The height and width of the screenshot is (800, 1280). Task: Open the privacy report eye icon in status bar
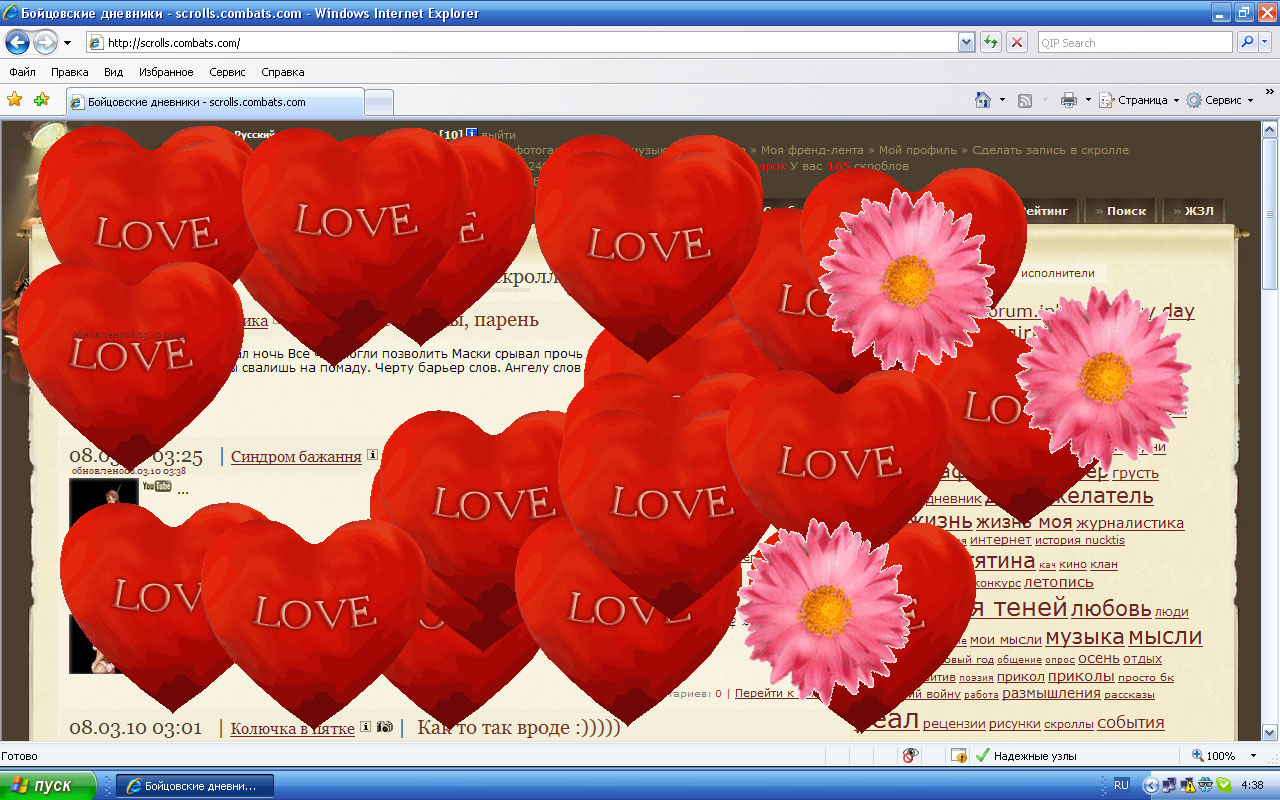click(x=910, y=756)
